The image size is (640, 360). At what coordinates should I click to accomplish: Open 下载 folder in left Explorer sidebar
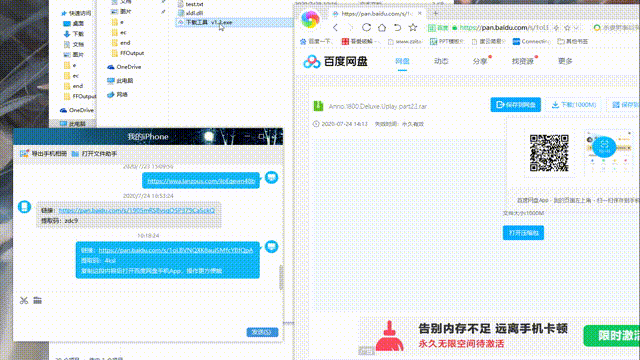pos(74,34)
